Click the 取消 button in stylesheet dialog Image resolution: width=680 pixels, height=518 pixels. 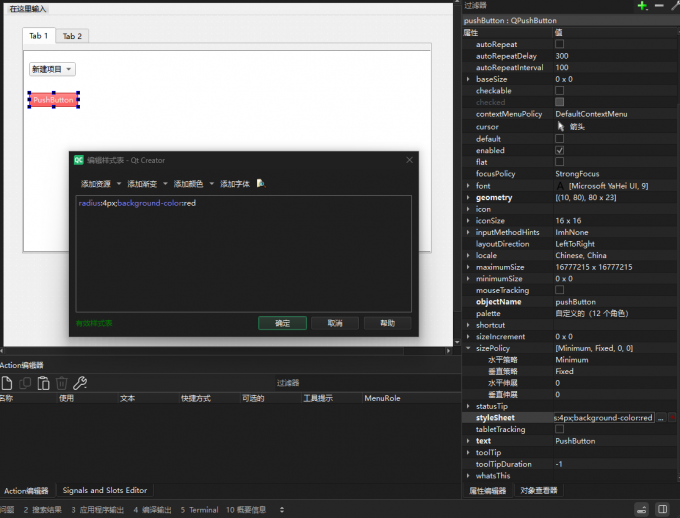[334, 323]
